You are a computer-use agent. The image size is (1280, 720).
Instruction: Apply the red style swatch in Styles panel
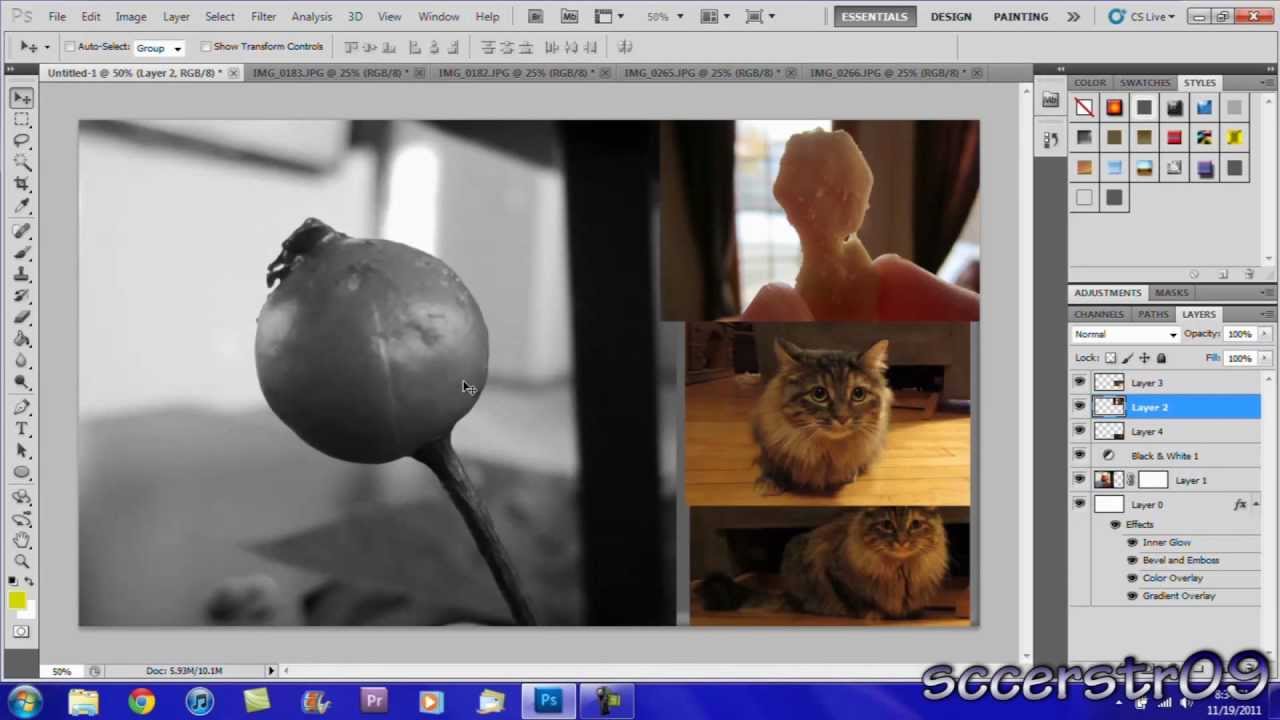[1174, 138]
